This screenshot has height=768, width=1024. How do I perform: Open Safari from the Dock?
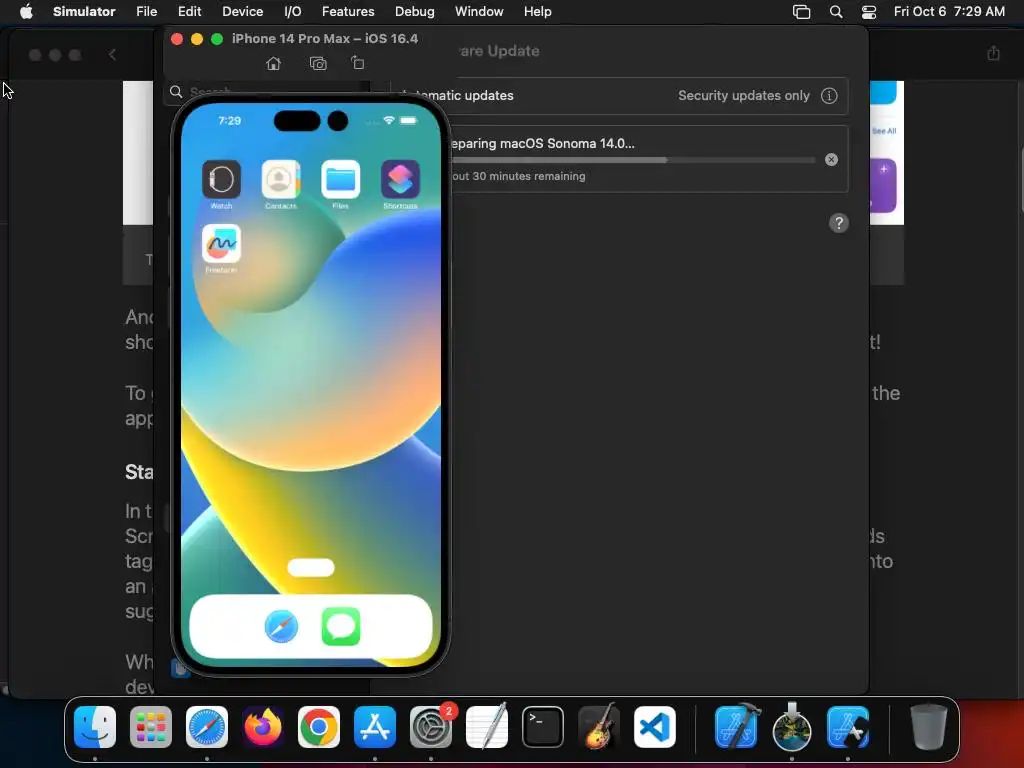(207, 727)
